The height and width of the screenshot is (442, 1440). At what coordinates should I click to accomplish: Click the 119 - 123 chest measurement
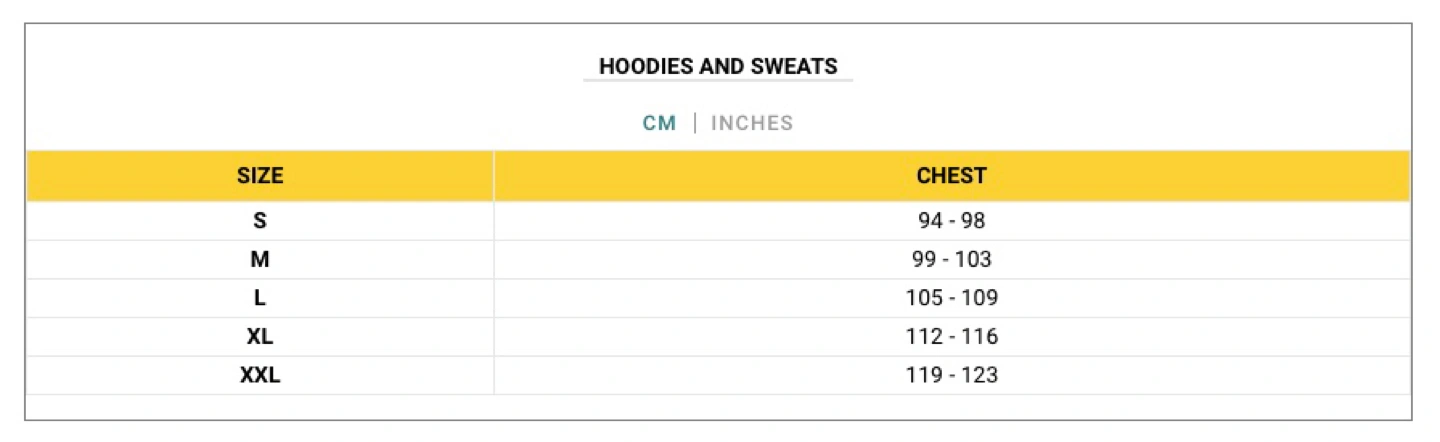[951, 376]
